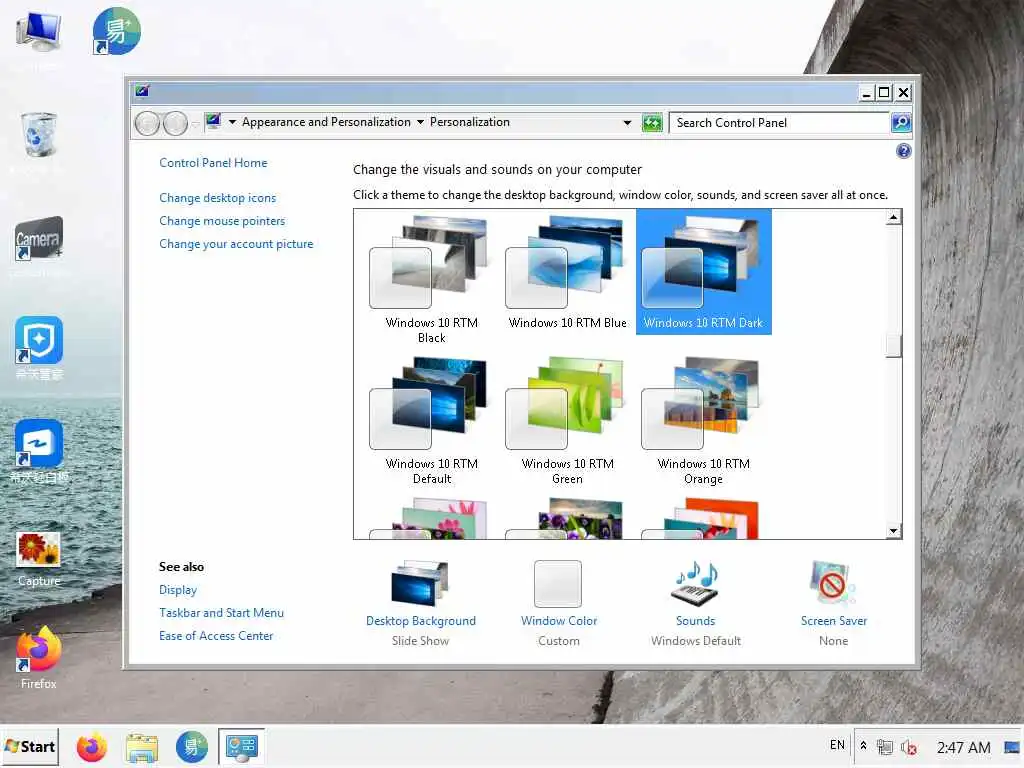Image resolution: width=1024 pixels, height=768 pixels.
Task: Apply the Windows 10 RTM Green theme
Action: [567, 420]
